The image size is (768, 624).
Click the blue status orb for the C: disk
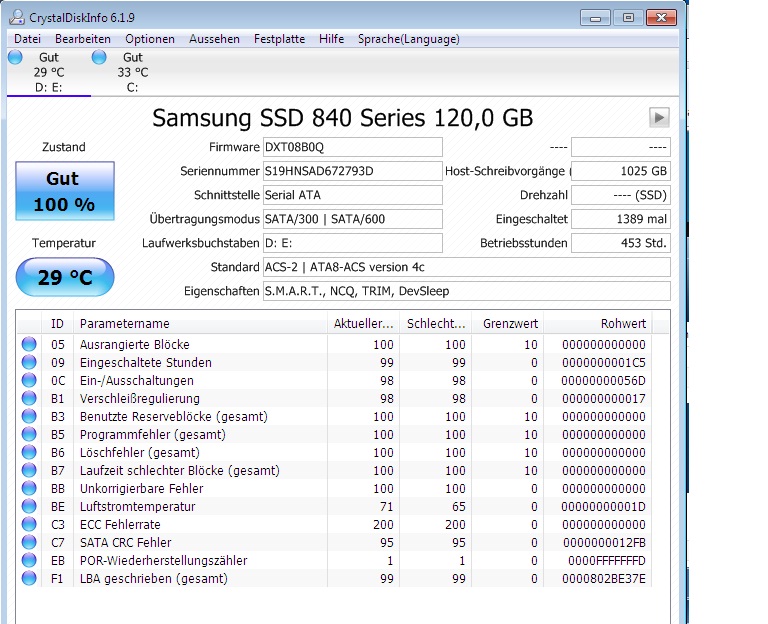(99, 57)
